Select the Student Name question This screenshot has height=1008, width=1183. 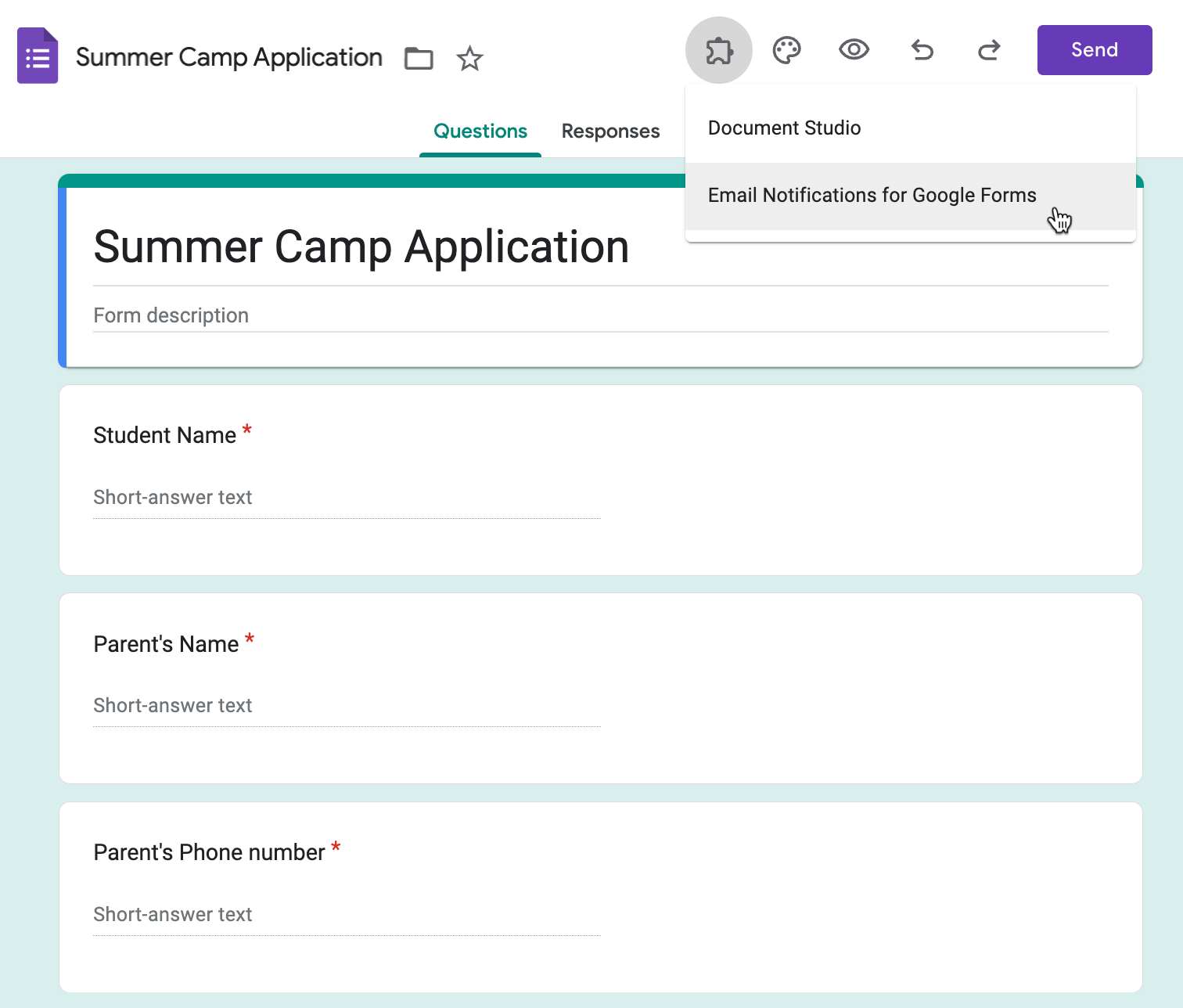tap(164, 435)
